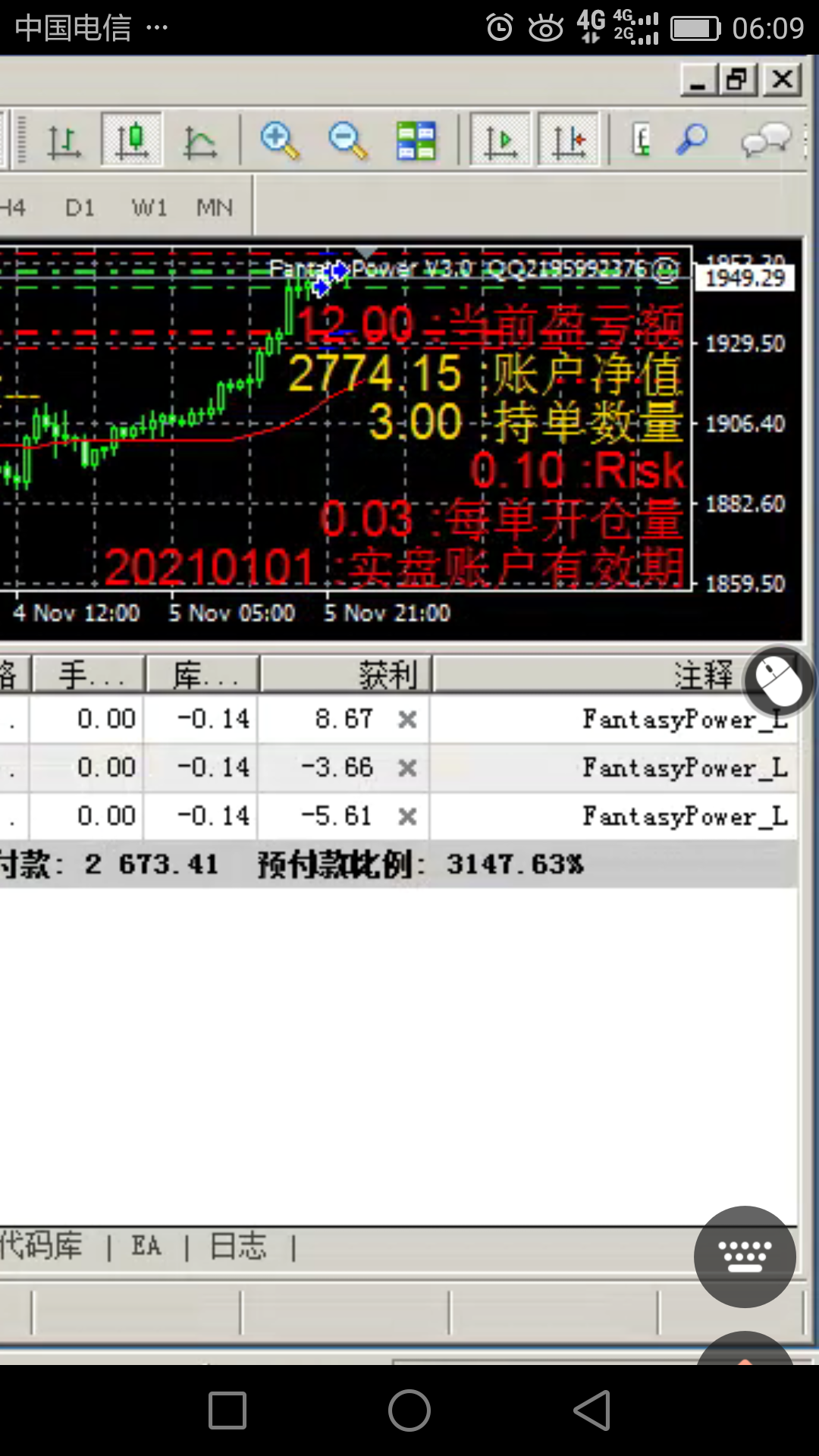Click the 5 Nov 21:00 time label

click(387, 613)
